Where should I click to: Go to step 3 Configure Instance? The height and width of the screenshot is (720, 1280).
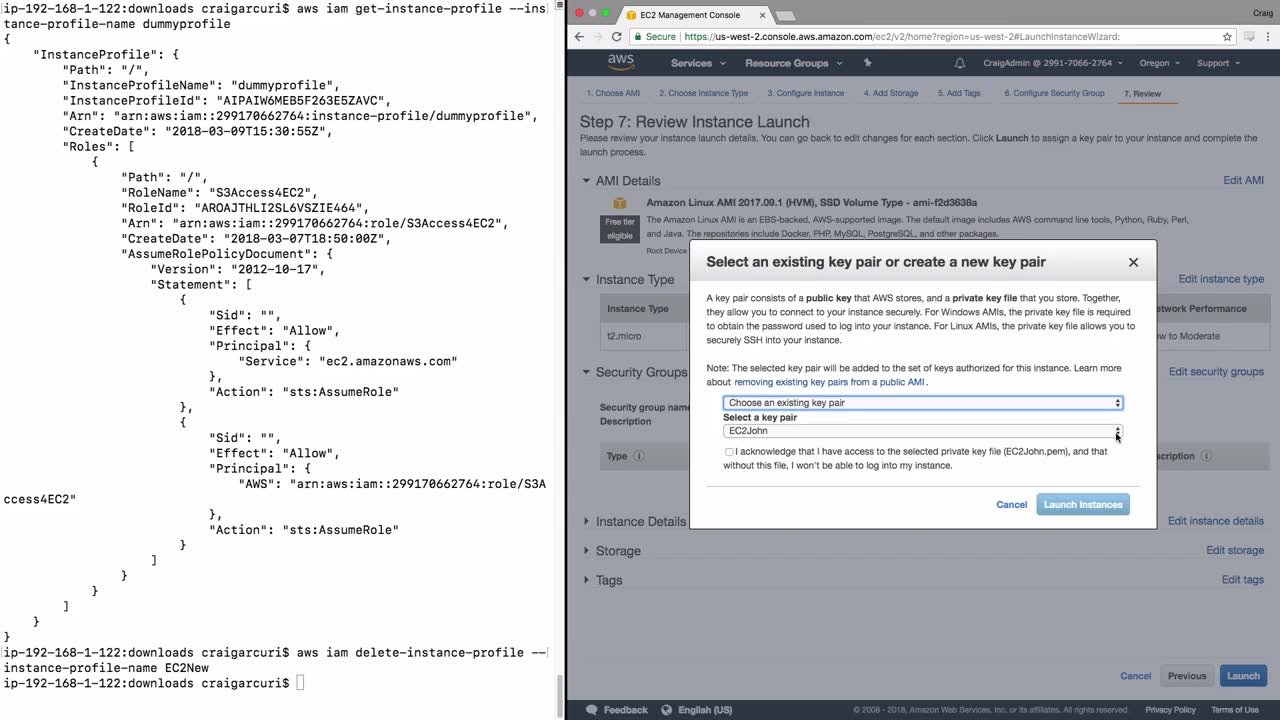click(x=806, y=93)
